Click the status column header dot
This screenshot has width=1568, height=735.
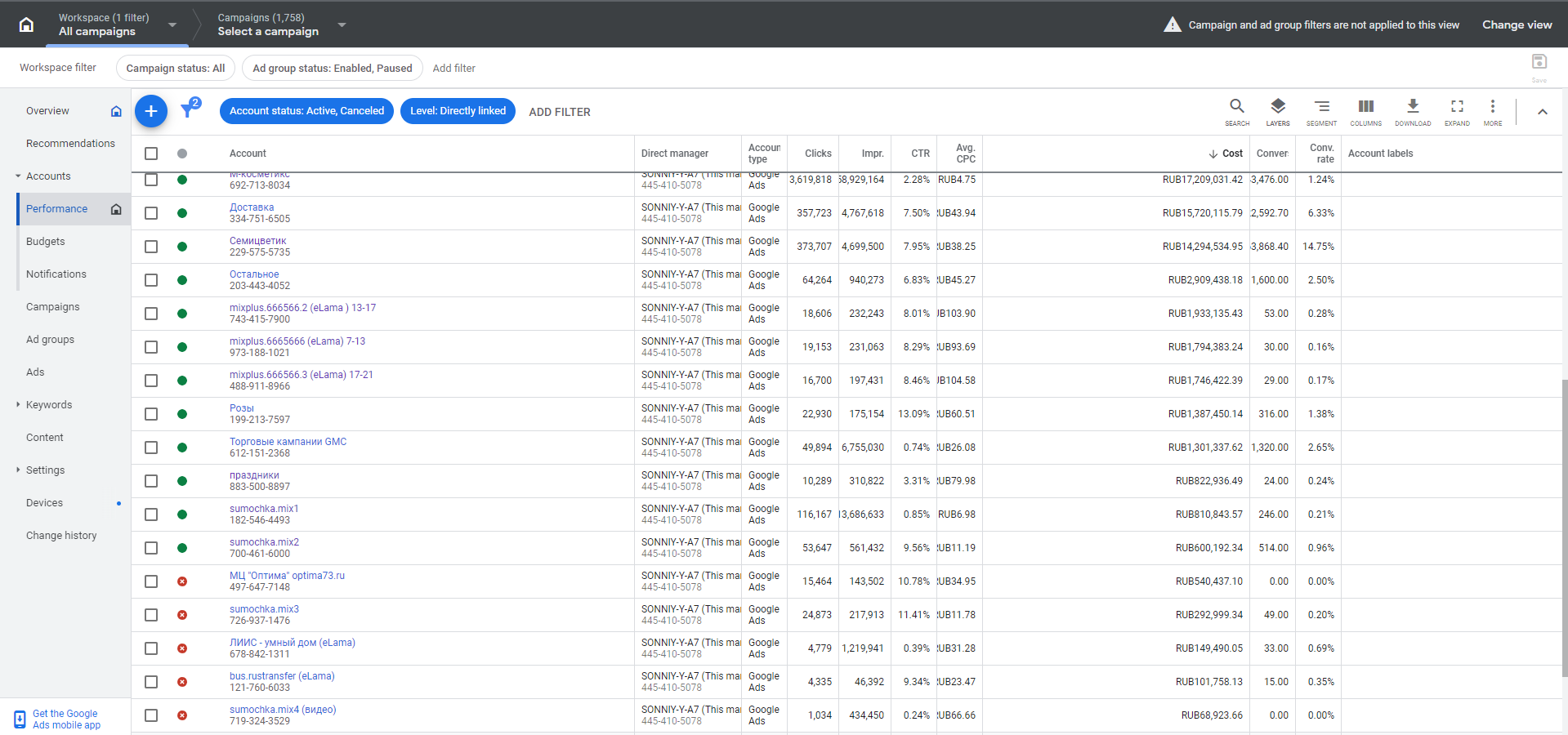tap(182, 154)
